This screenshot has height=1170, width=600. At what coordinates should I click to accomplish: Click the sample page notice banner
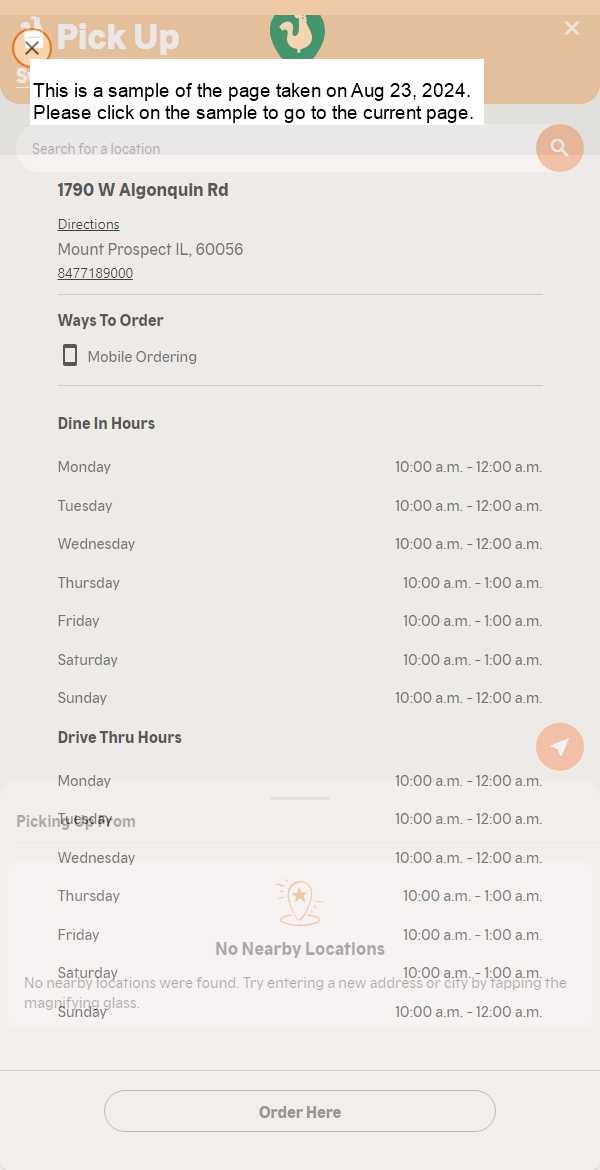pyautogui.click(x=257, y=92)
